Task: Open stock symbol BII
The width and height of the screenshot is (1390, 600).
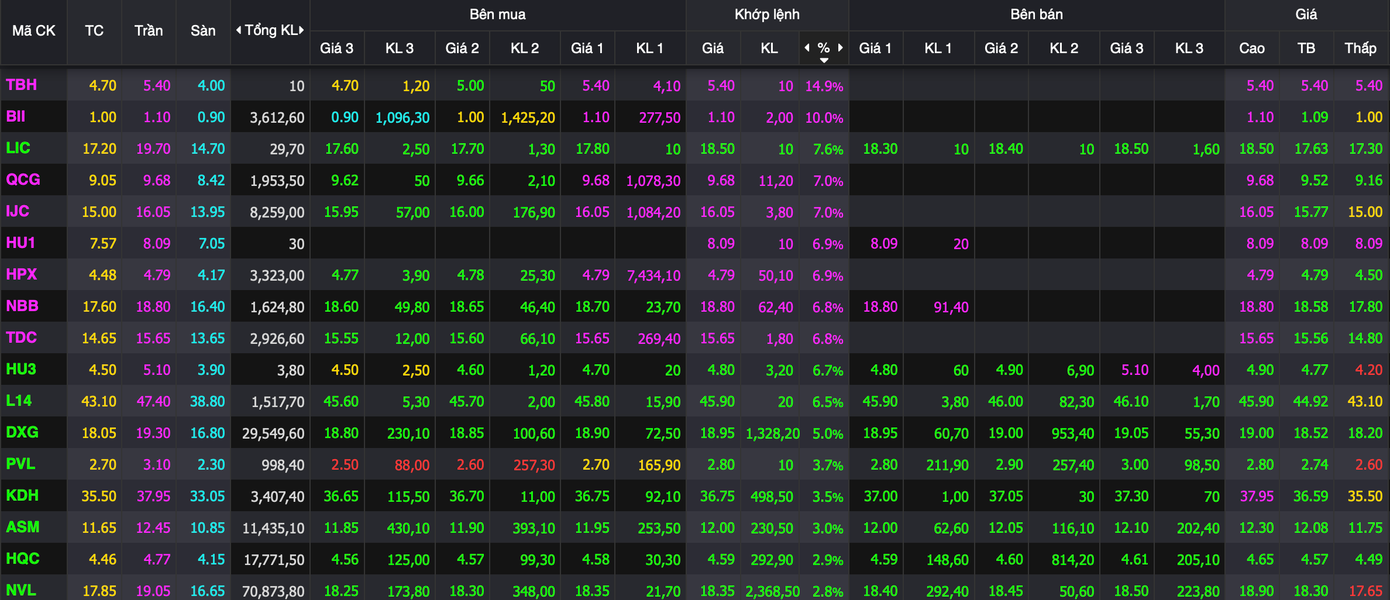Action: point(16,117)
